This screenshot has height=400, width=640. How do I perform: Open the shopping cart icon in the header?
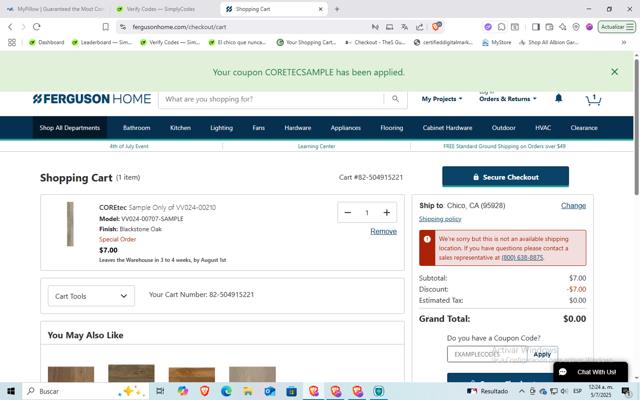(593, 100)
